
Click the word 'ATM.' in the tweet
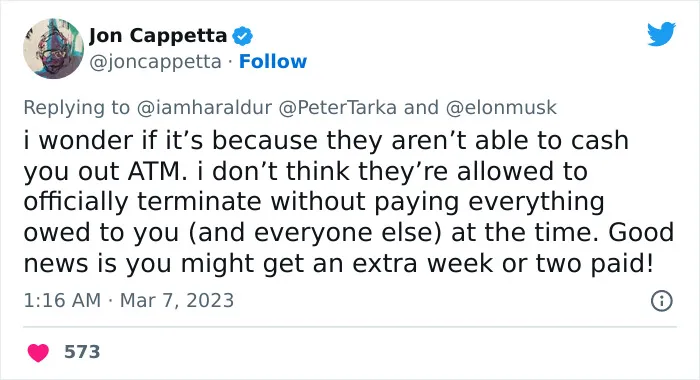(x=158, y=171)
